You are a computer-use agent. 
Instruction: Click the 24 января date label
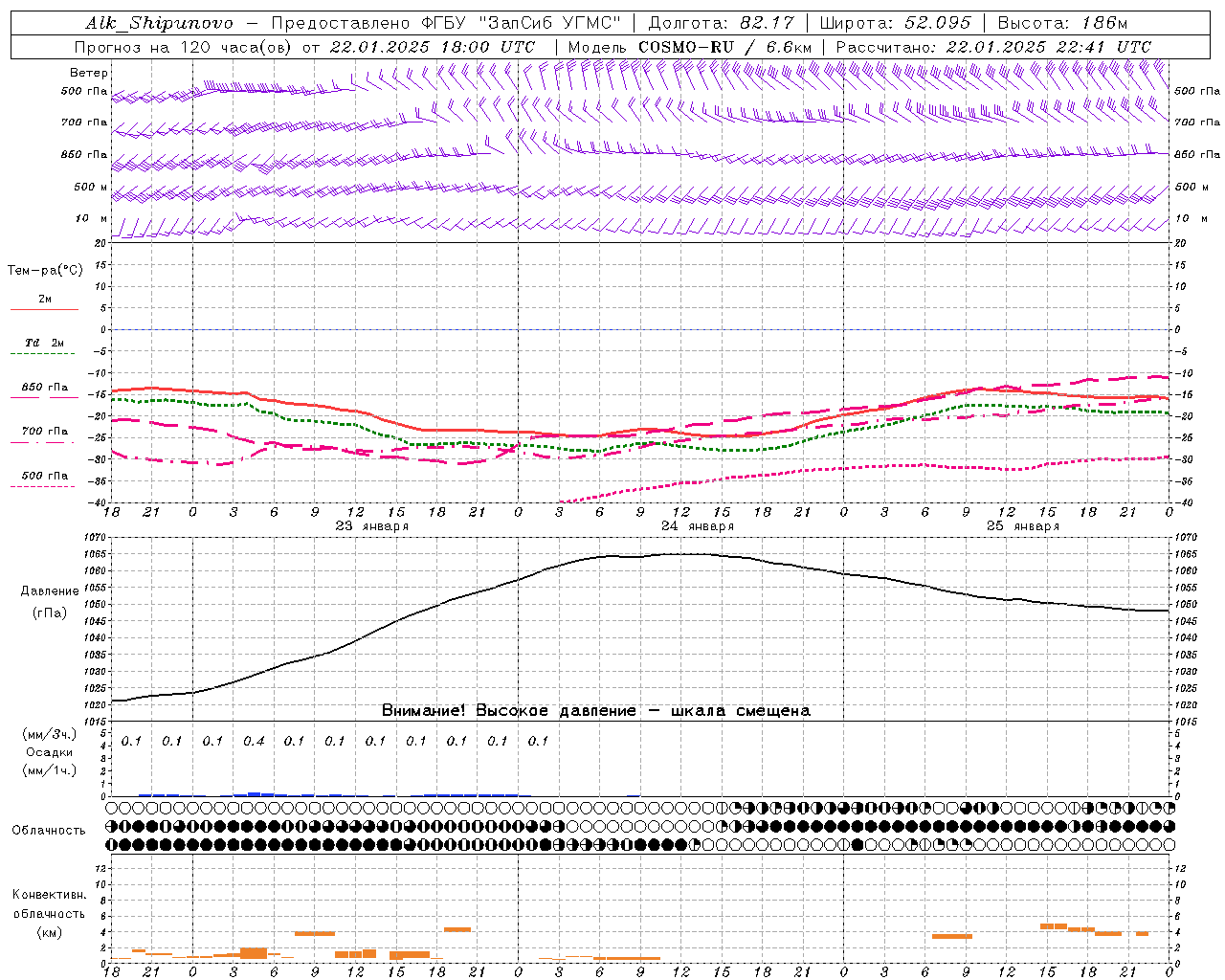coord(697,526)
